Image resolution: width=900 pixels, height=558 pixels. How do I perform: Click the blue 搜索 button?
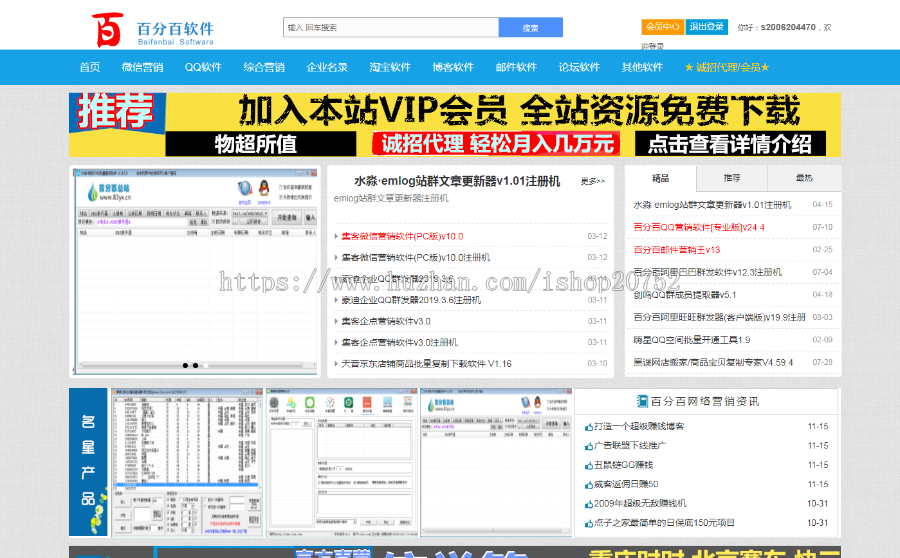pyautogui.click(x=530, y=28)
